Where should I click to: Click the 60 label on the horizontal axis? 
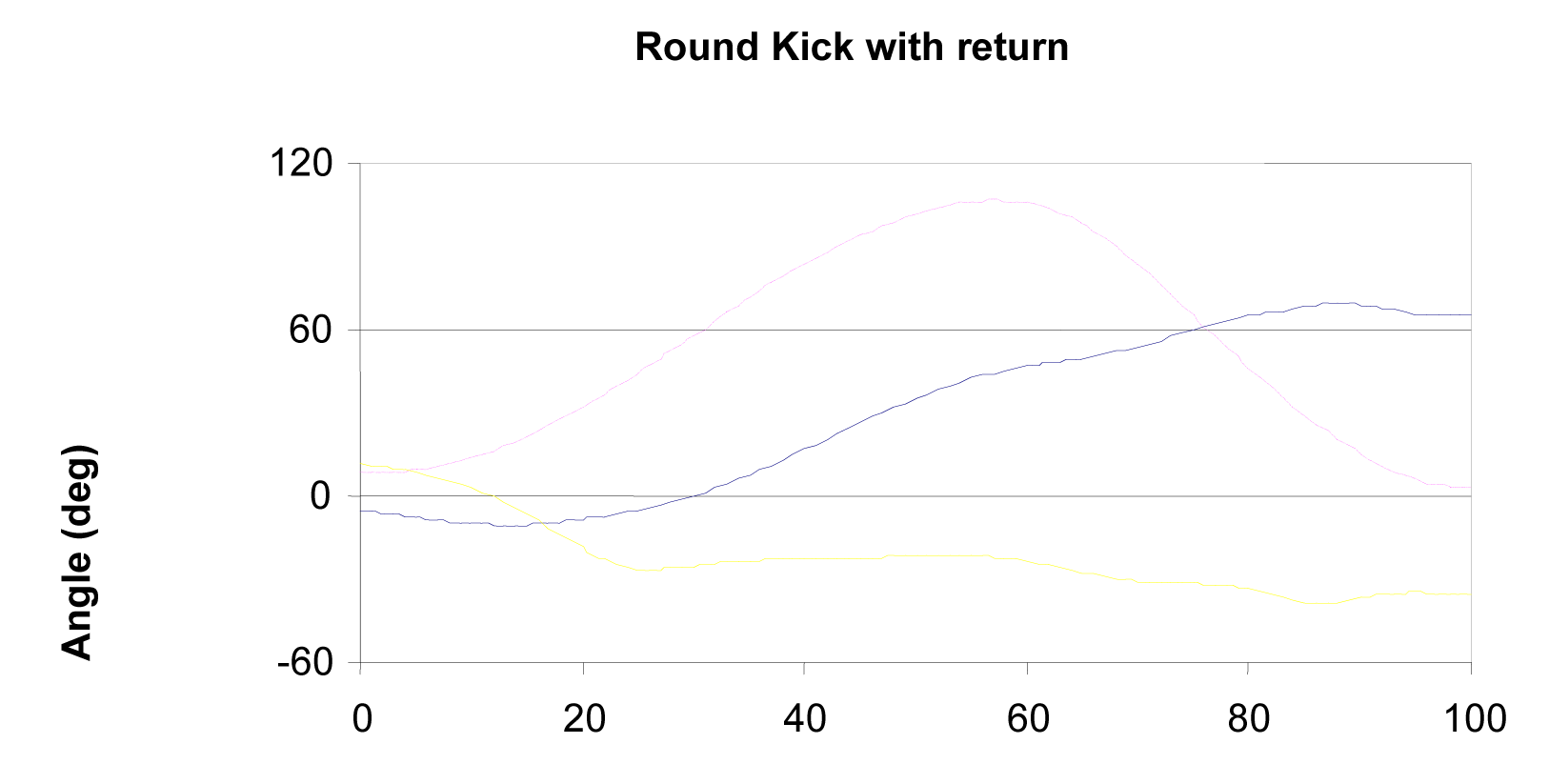pos(1028,718)
